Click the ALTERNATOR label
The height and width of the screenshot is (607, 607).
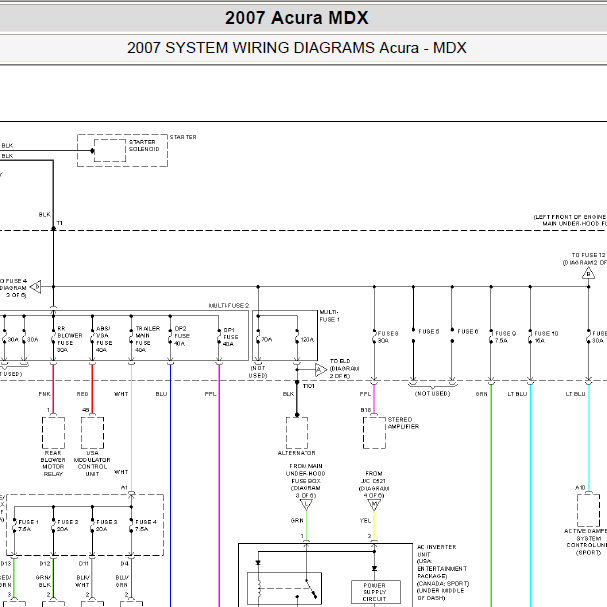(x=297, y=453)
